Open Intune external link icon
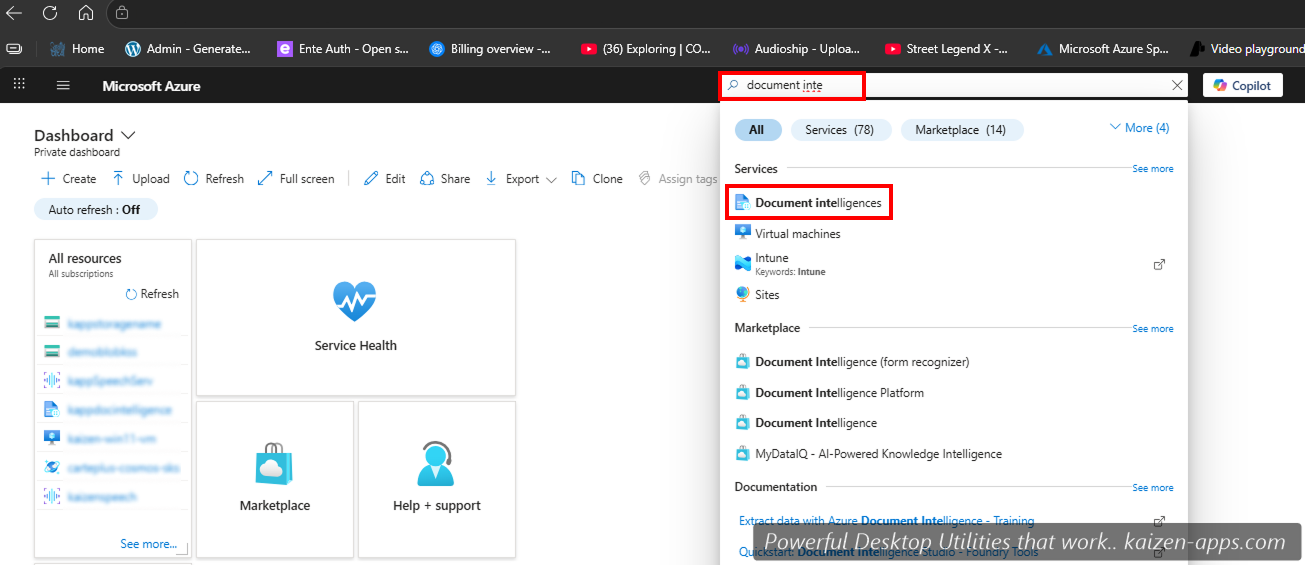 coord(1159,265)
